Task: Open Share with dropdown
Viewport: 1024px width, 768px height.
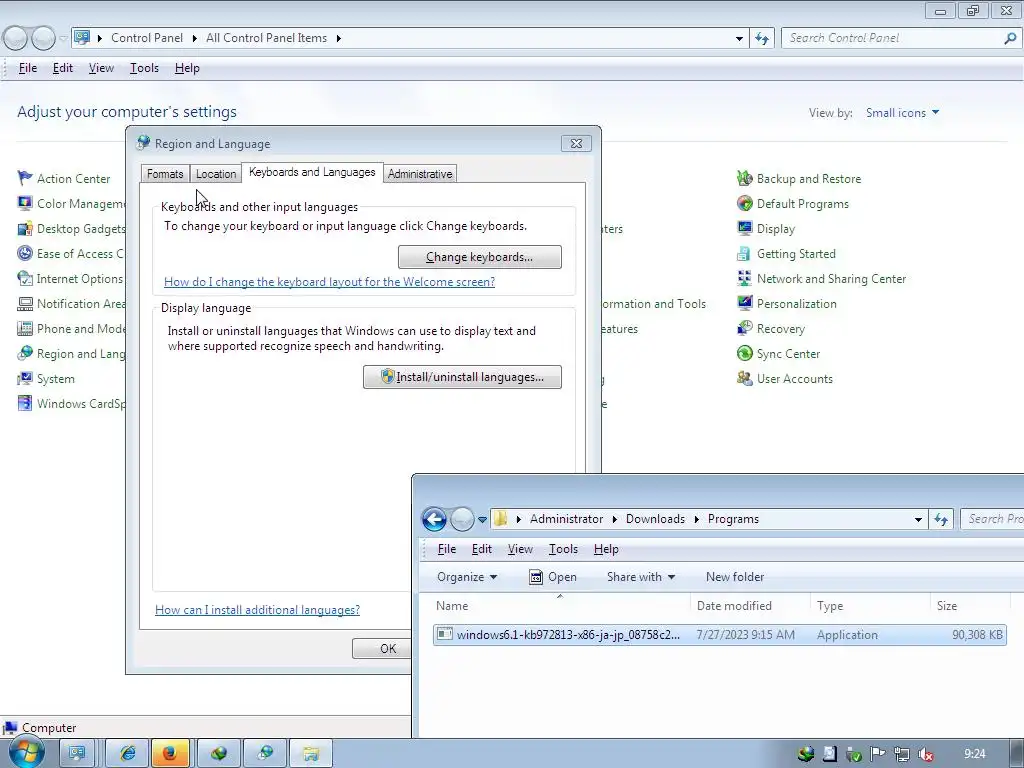Action: [x=641, y=577]
